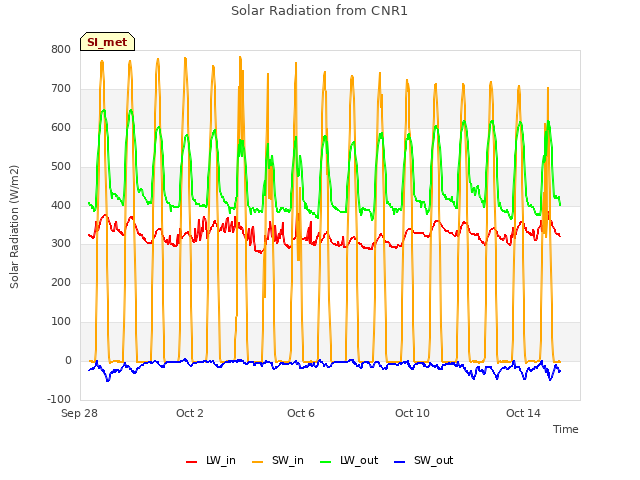Click the 300 y-axis tick label

(61, 244)
